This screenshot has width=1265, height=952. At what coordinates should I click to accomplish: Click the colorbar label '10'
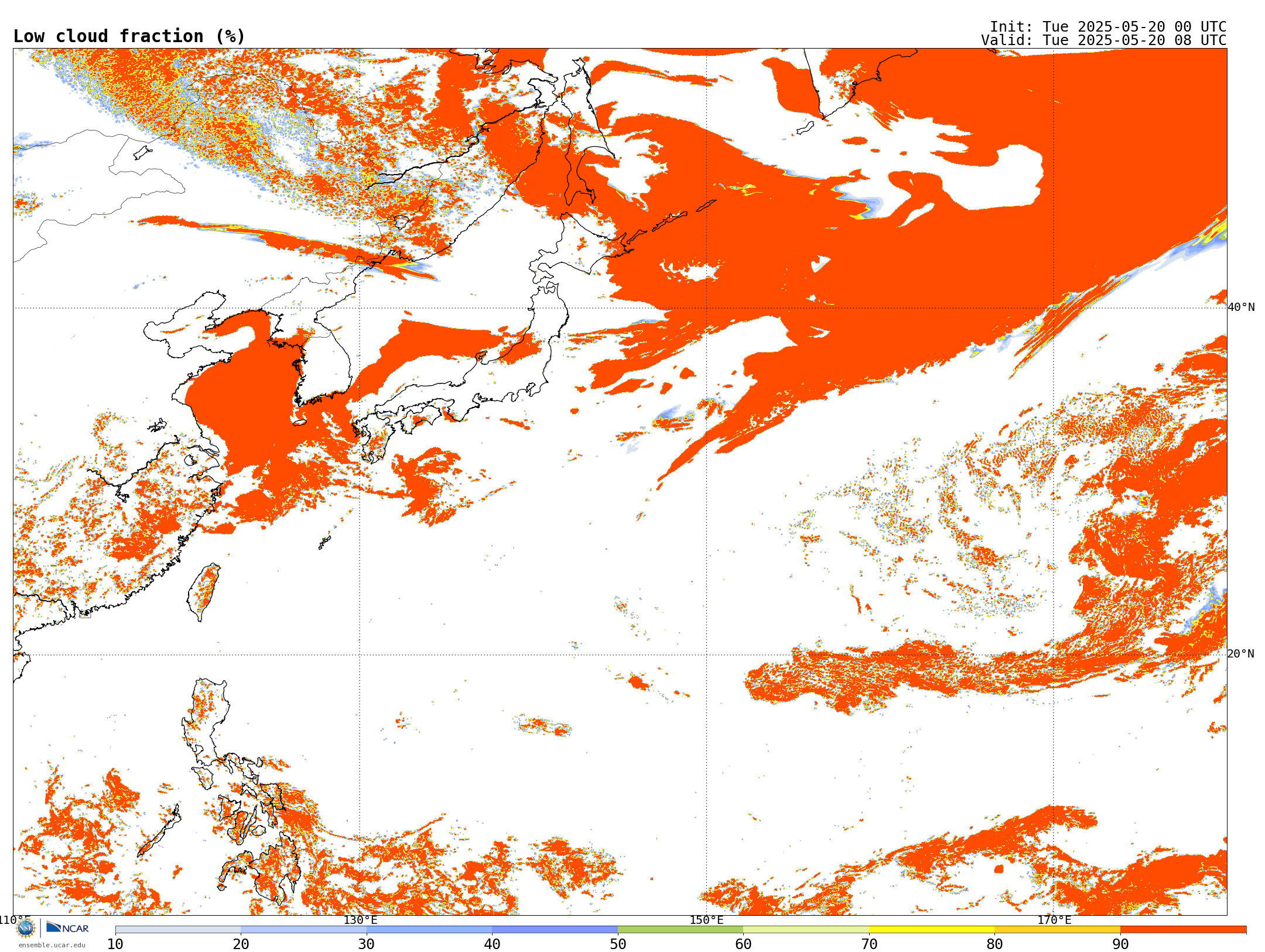tap(115, 944)
